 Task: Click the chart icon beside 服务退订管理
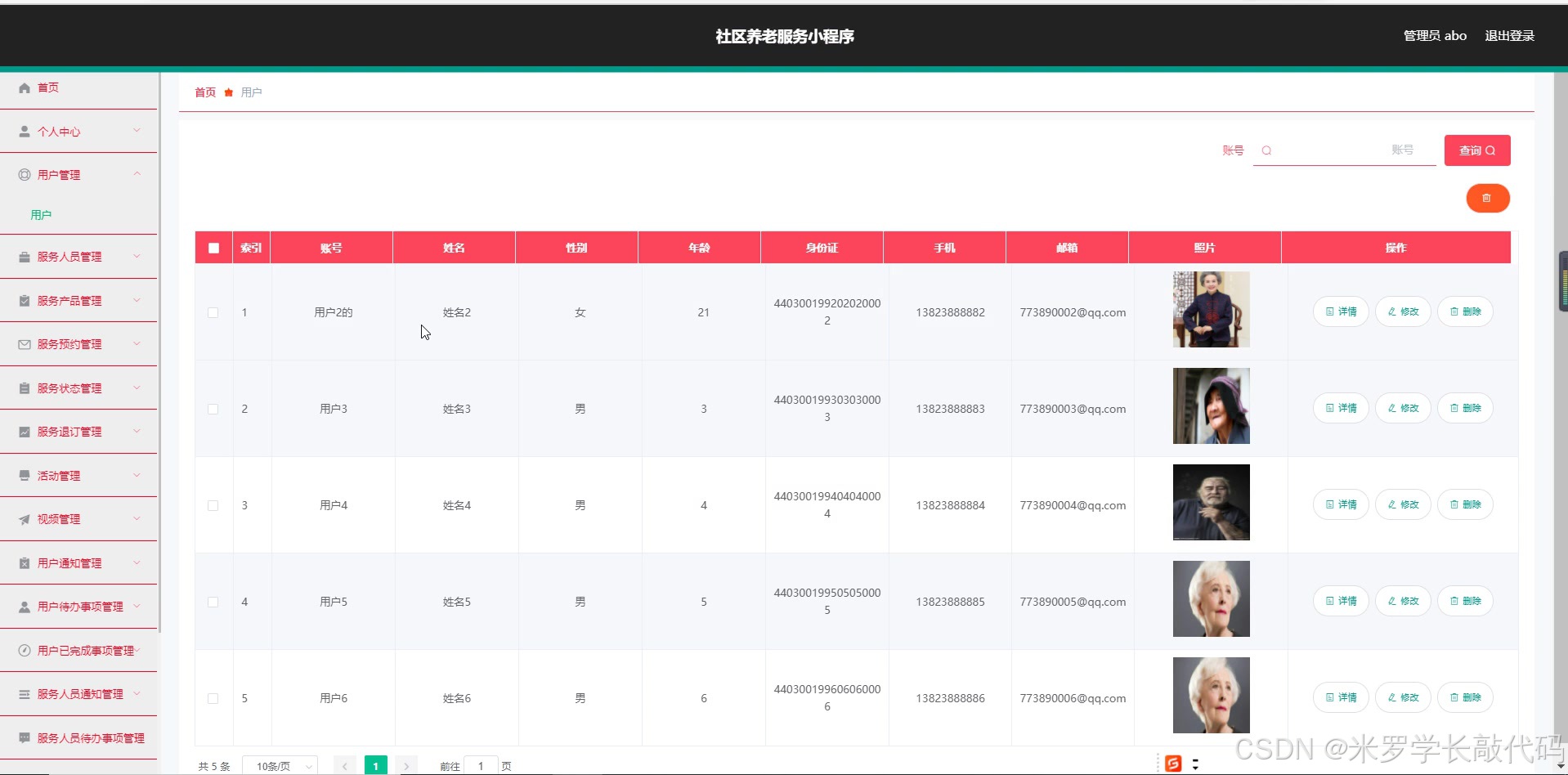pyautogui.click(x=25, y=432)
